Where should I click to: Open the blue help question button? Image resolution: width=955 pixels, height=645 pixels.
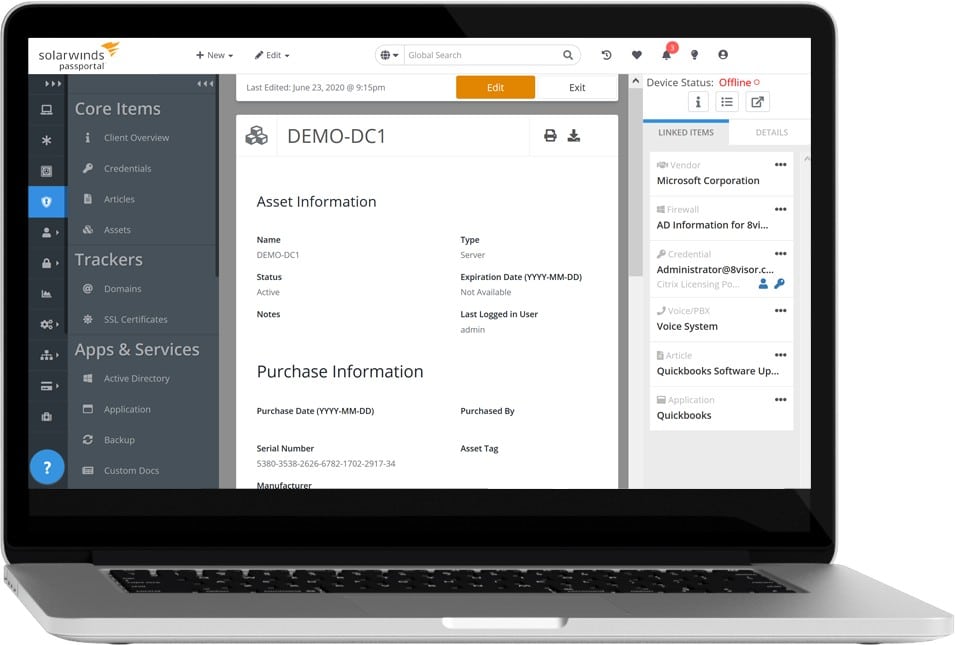pyautogui.click(x=47, y=467)
